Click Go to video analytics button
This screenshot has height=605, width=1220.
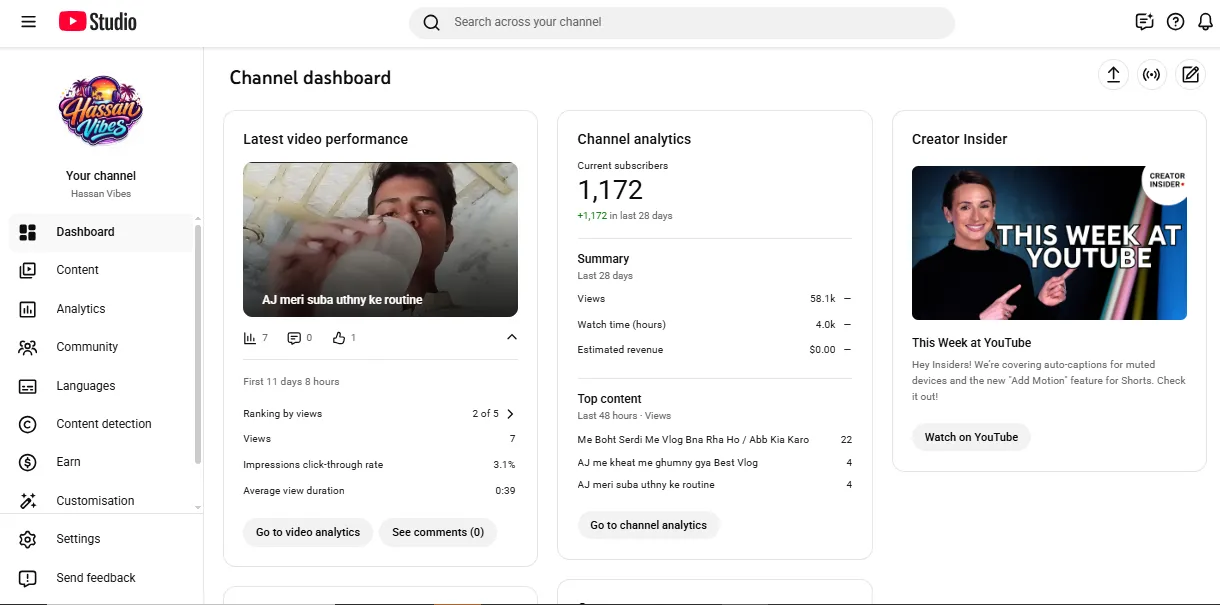click(308, 532)
